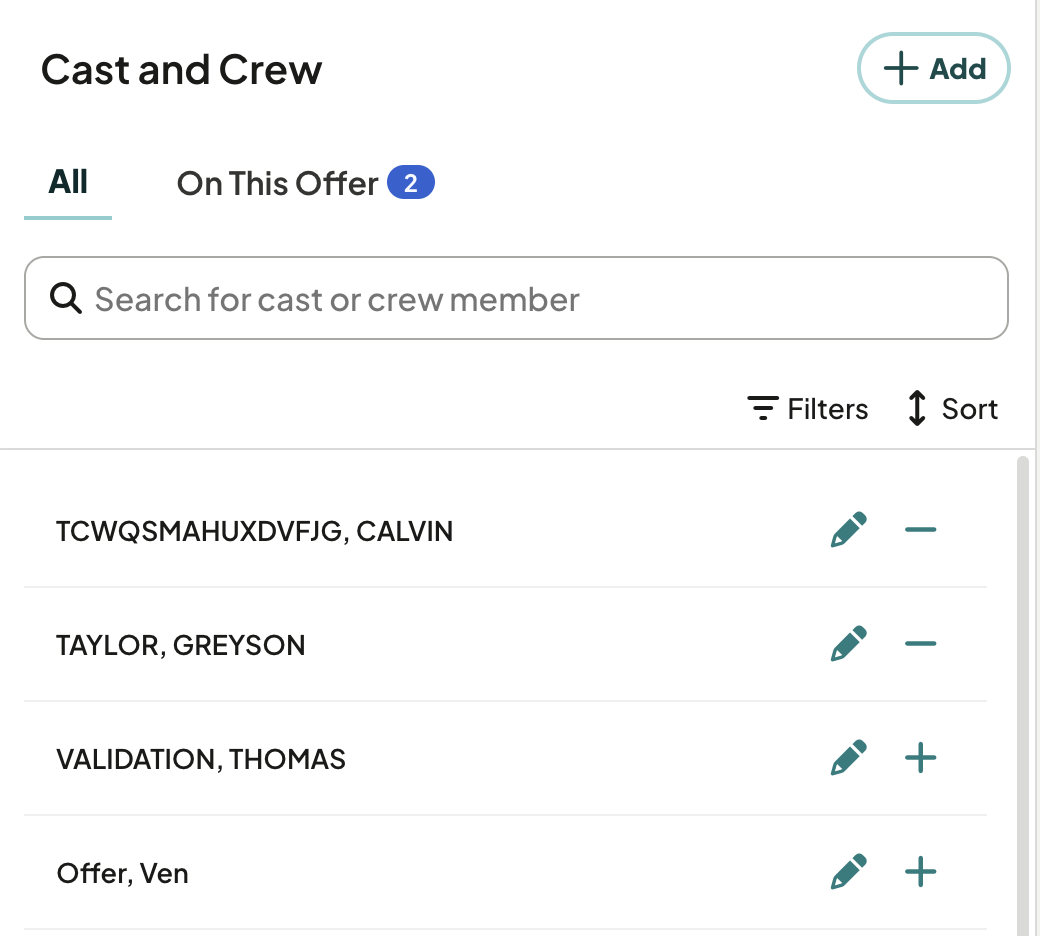The height and width of the screenshot is (936, 1040).
Task: Open the Sort options
Action: pos(952,409)
